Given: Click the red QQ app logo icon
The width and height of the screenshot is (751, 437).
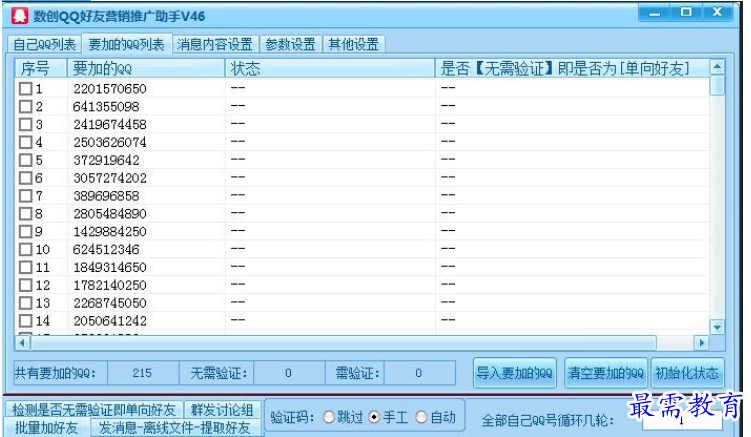Looking at the screenshot, I should [19, 15].
